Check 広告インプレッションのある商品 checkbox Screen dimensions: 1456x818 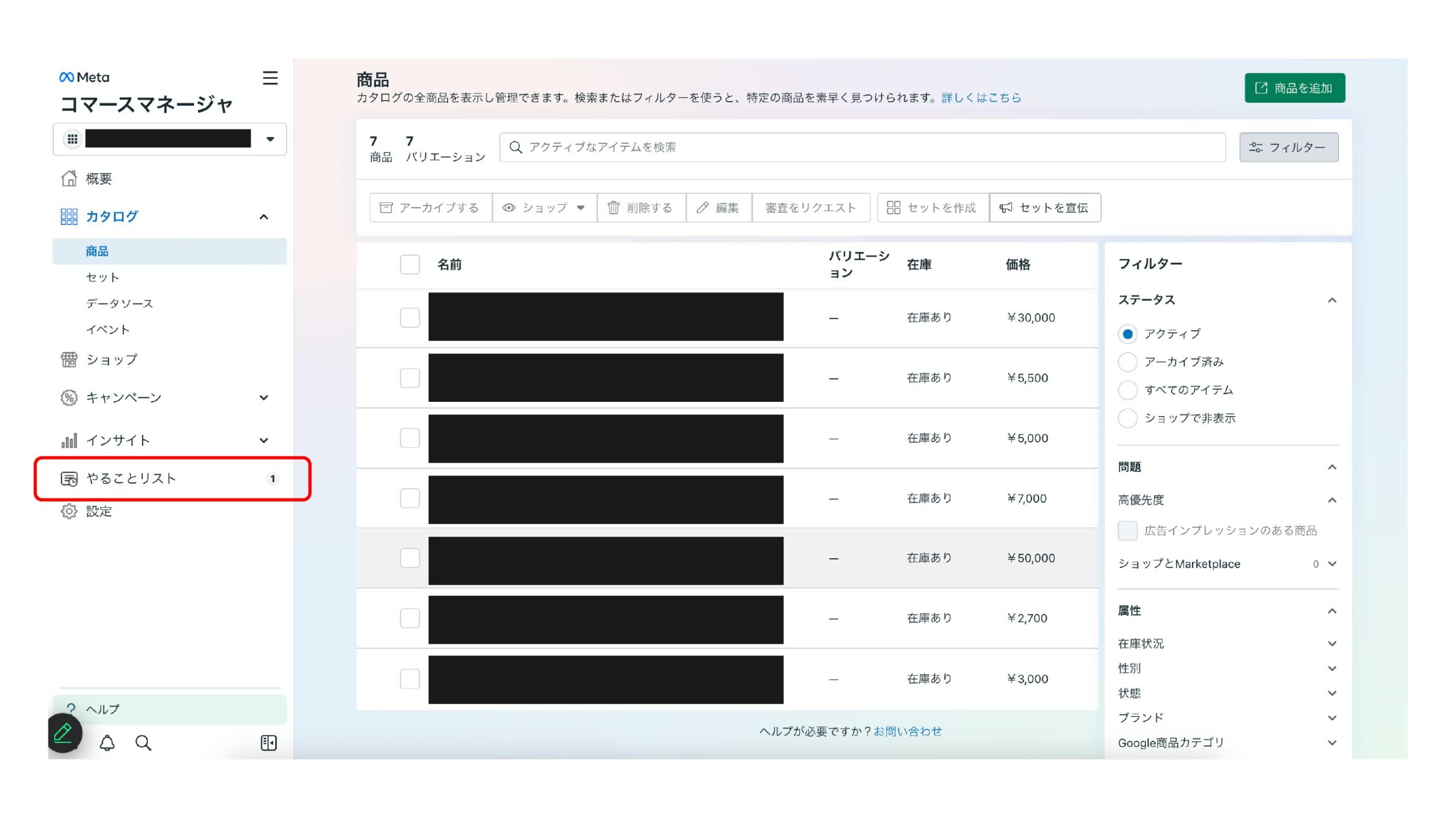point(1127,530)
